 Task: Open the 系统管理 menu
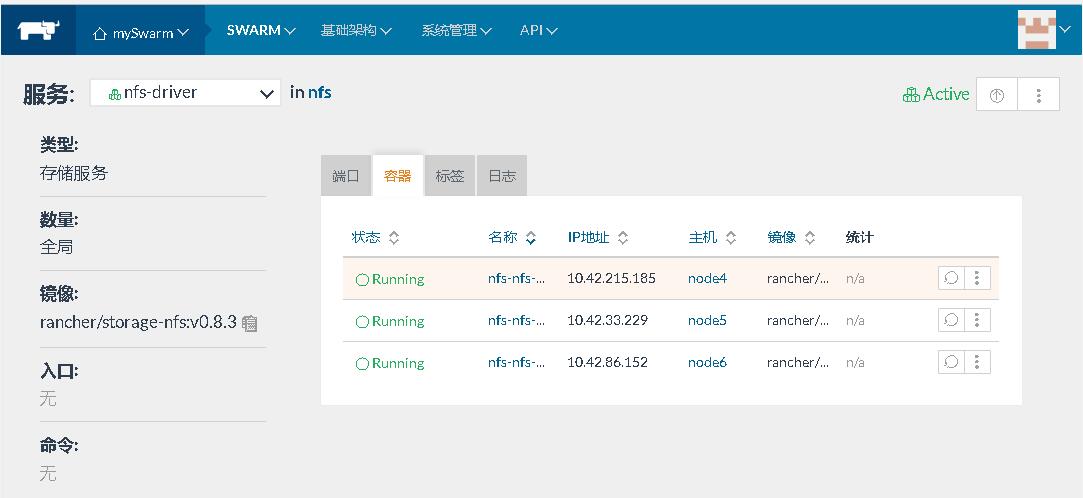coord(457,30)
